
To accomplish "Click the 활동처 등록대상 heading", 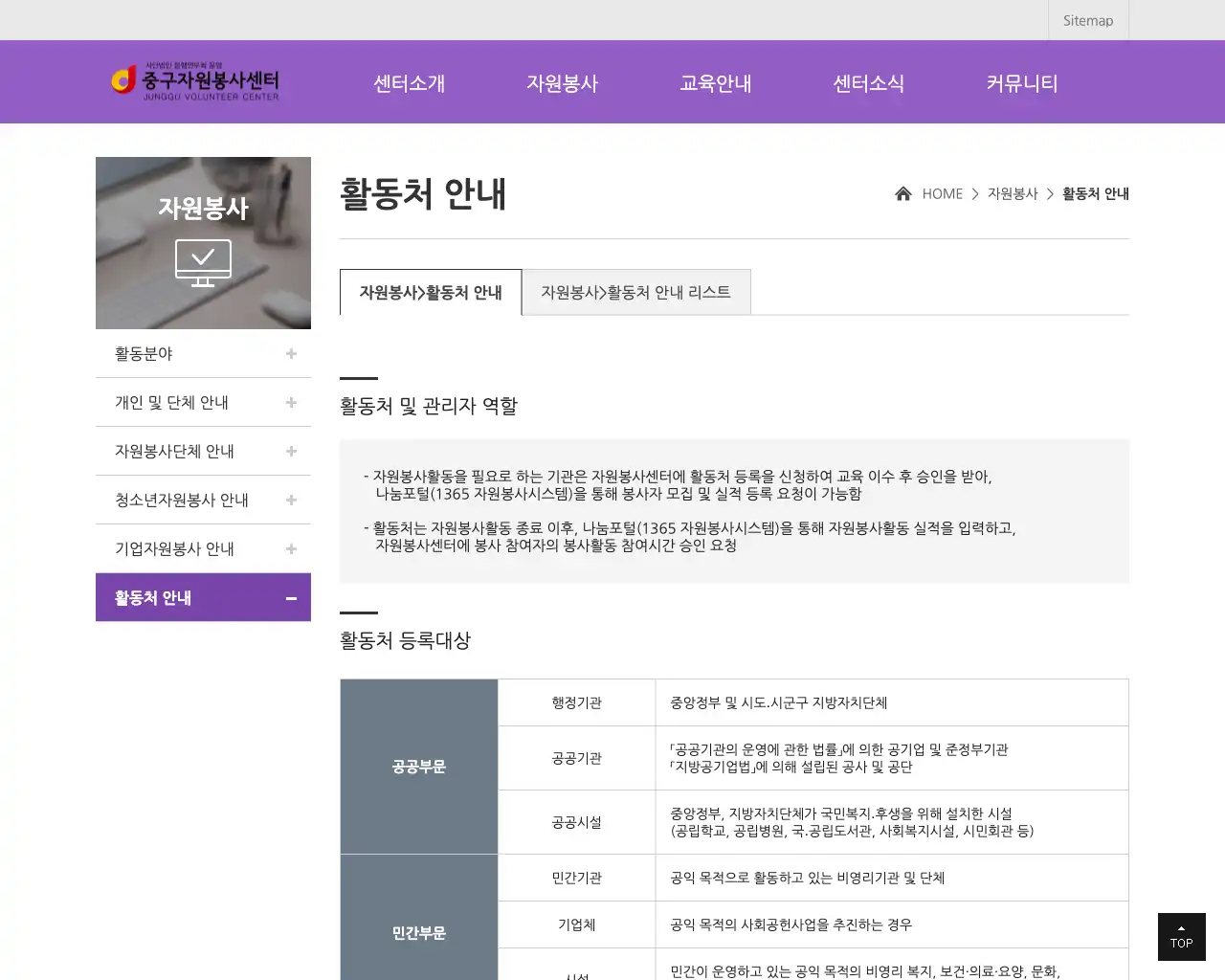I will [406, 640].
